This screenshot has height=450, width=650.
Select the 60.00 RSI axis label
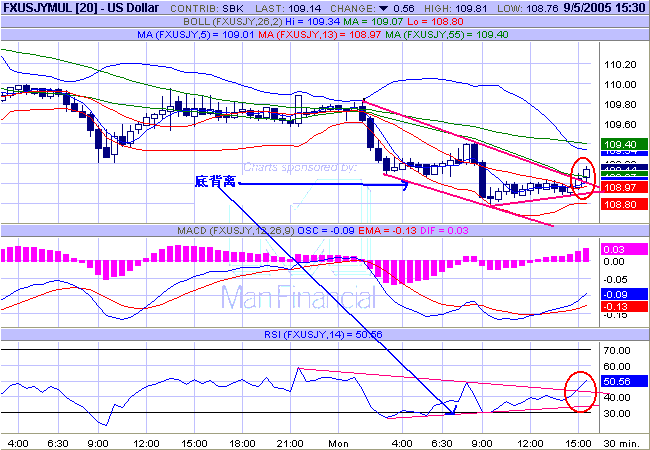click(617, 366)
